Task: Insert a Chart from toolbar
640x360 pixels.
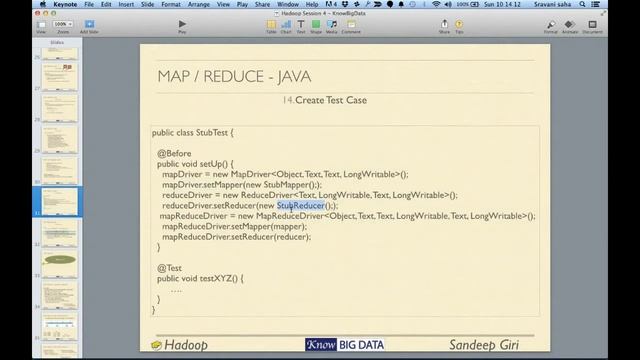Action: pyautogui.click(x=286, y=24)
